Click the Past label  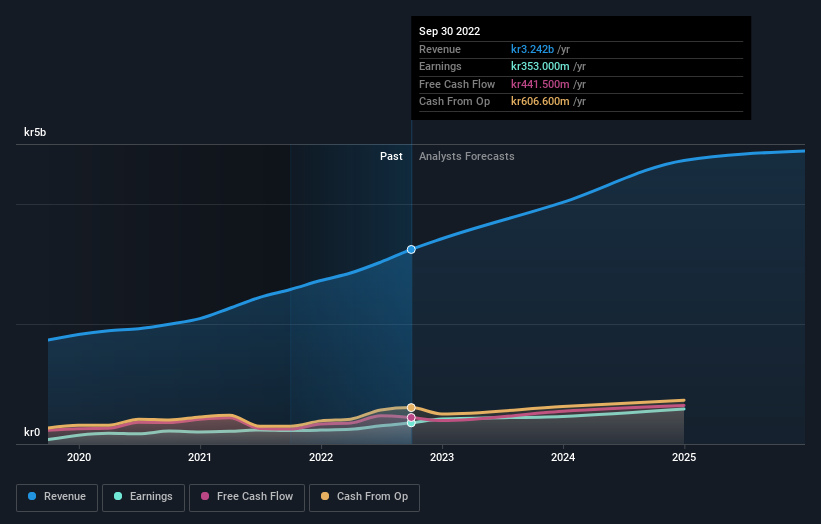click(x=391, y=156)
